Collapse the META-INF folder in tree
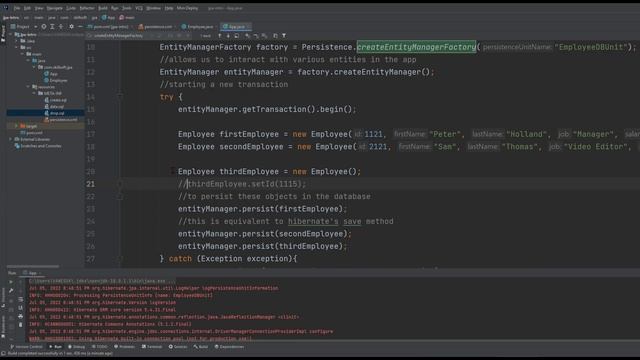 click(x=35, y=93)
